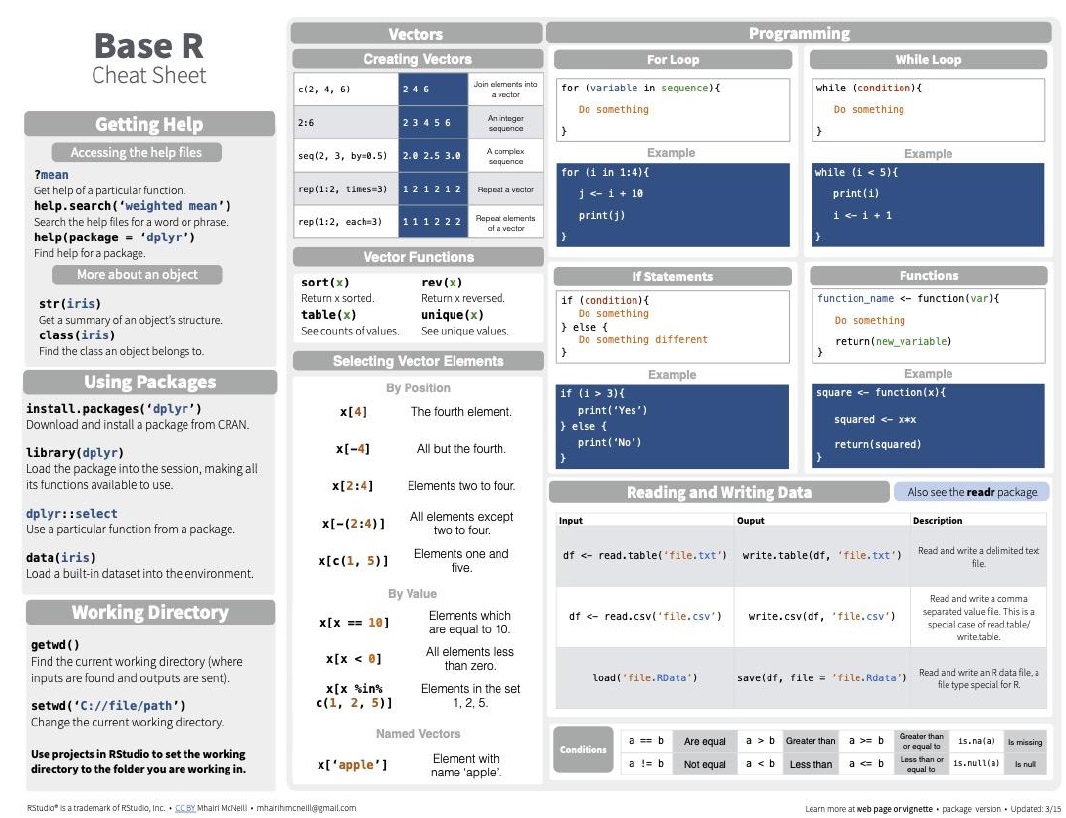Select the Using Packages section header
The image size is (1066, 818).
click(149, 382)
